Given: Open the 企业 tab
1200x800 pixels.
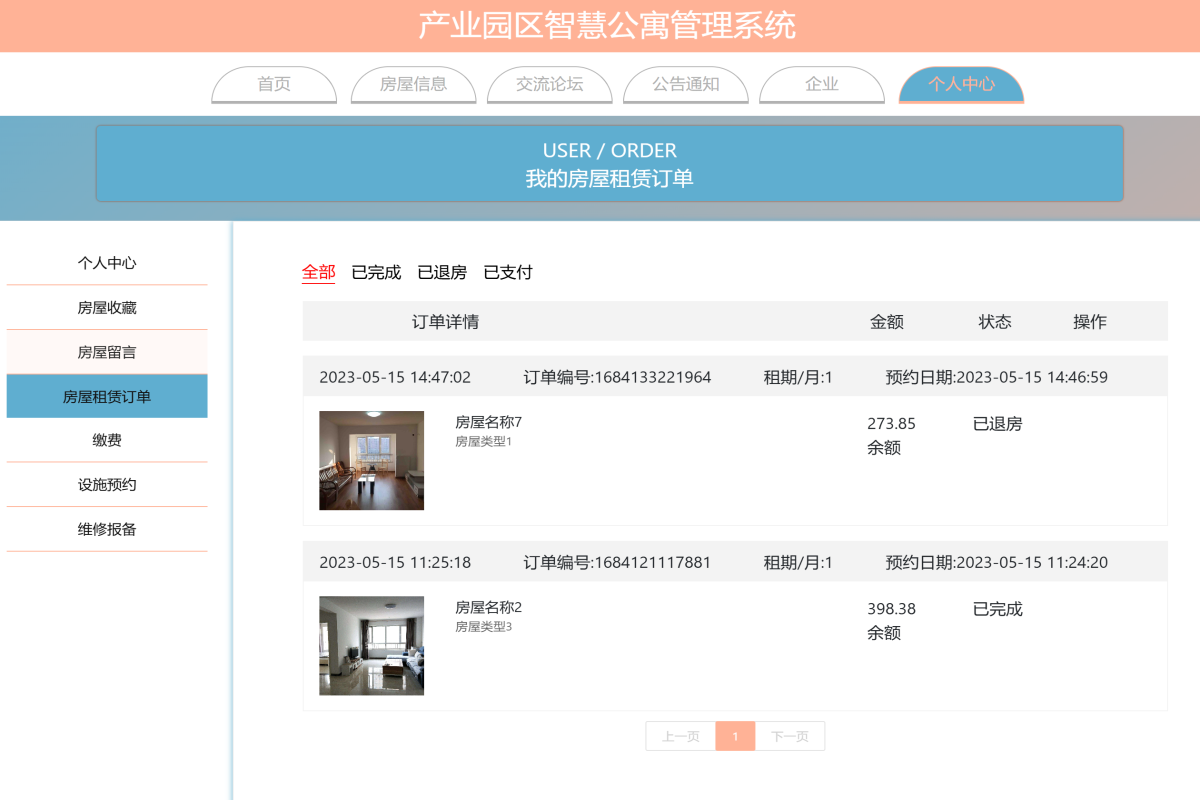Looking at the screenshot, I should (821, 85).
